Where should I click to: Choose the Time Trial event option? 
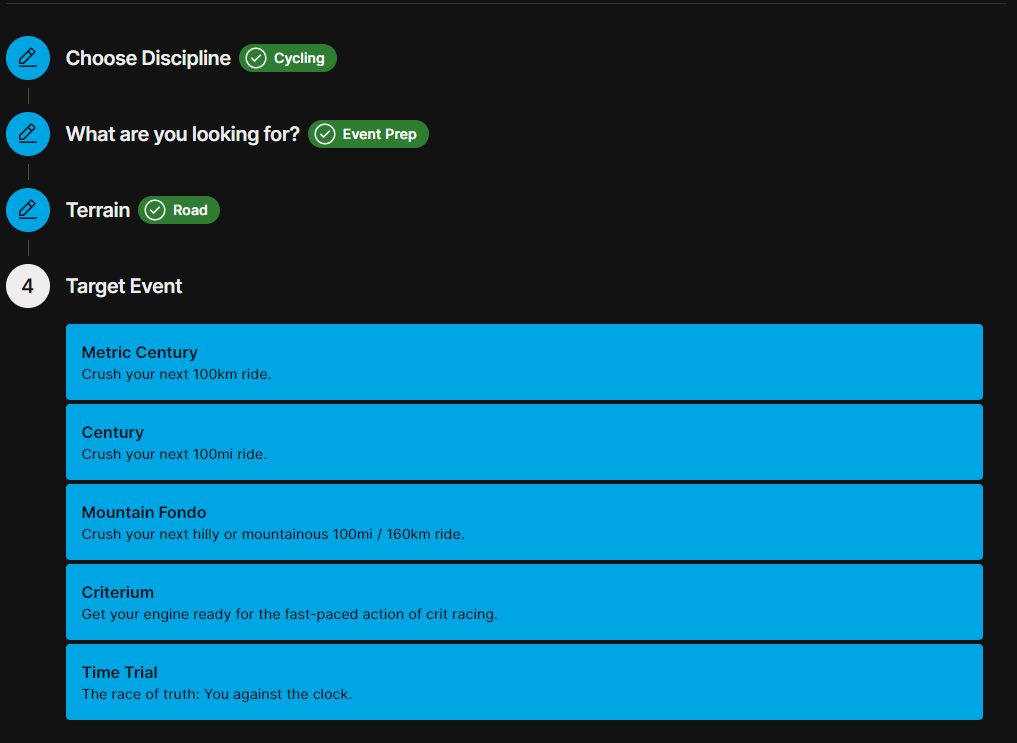click(524, 682)
